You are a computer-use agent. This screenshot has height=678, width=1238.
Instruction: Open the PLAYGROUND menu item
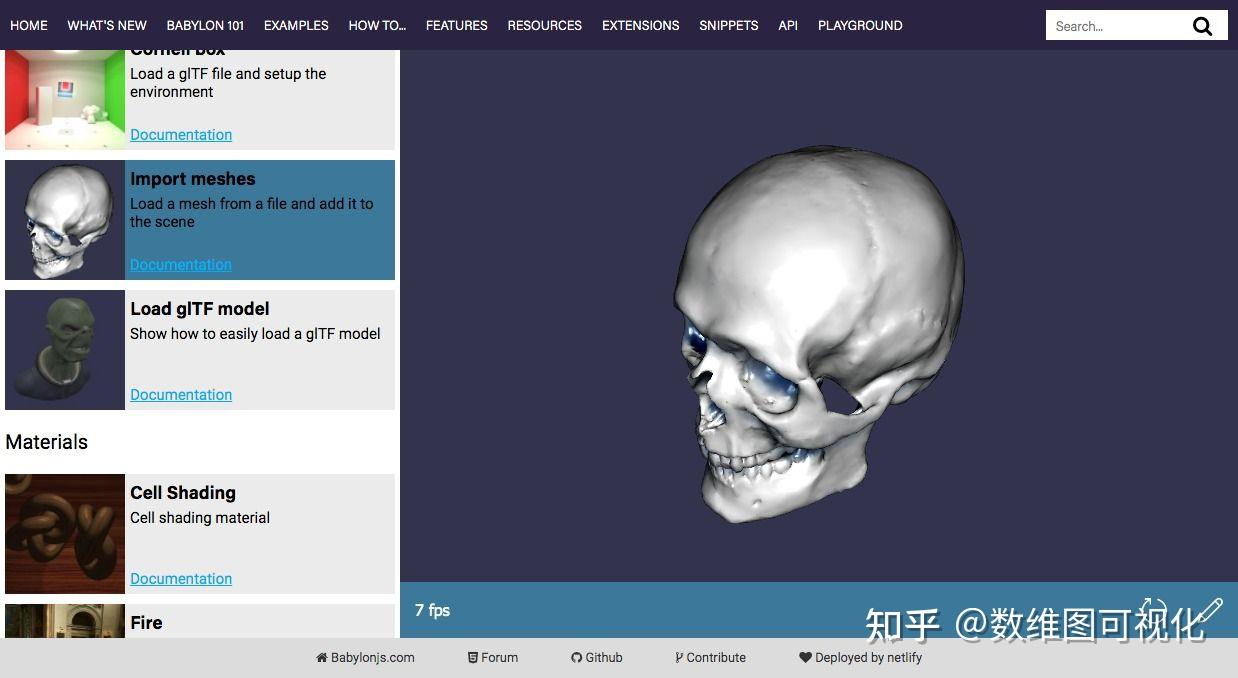[860, 25]
